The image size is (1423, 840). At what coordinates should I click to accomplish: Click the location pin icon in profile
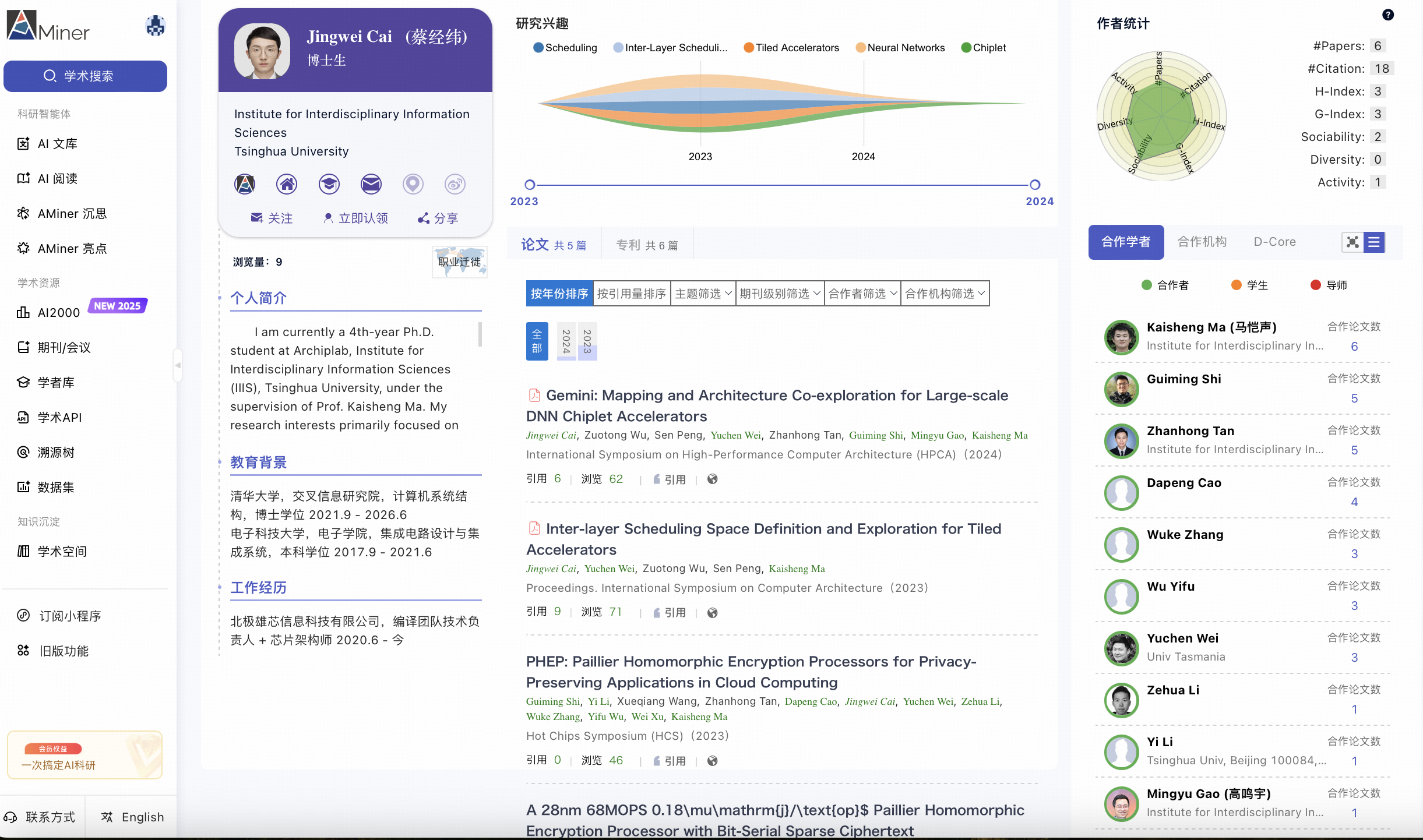coord(413,184)
